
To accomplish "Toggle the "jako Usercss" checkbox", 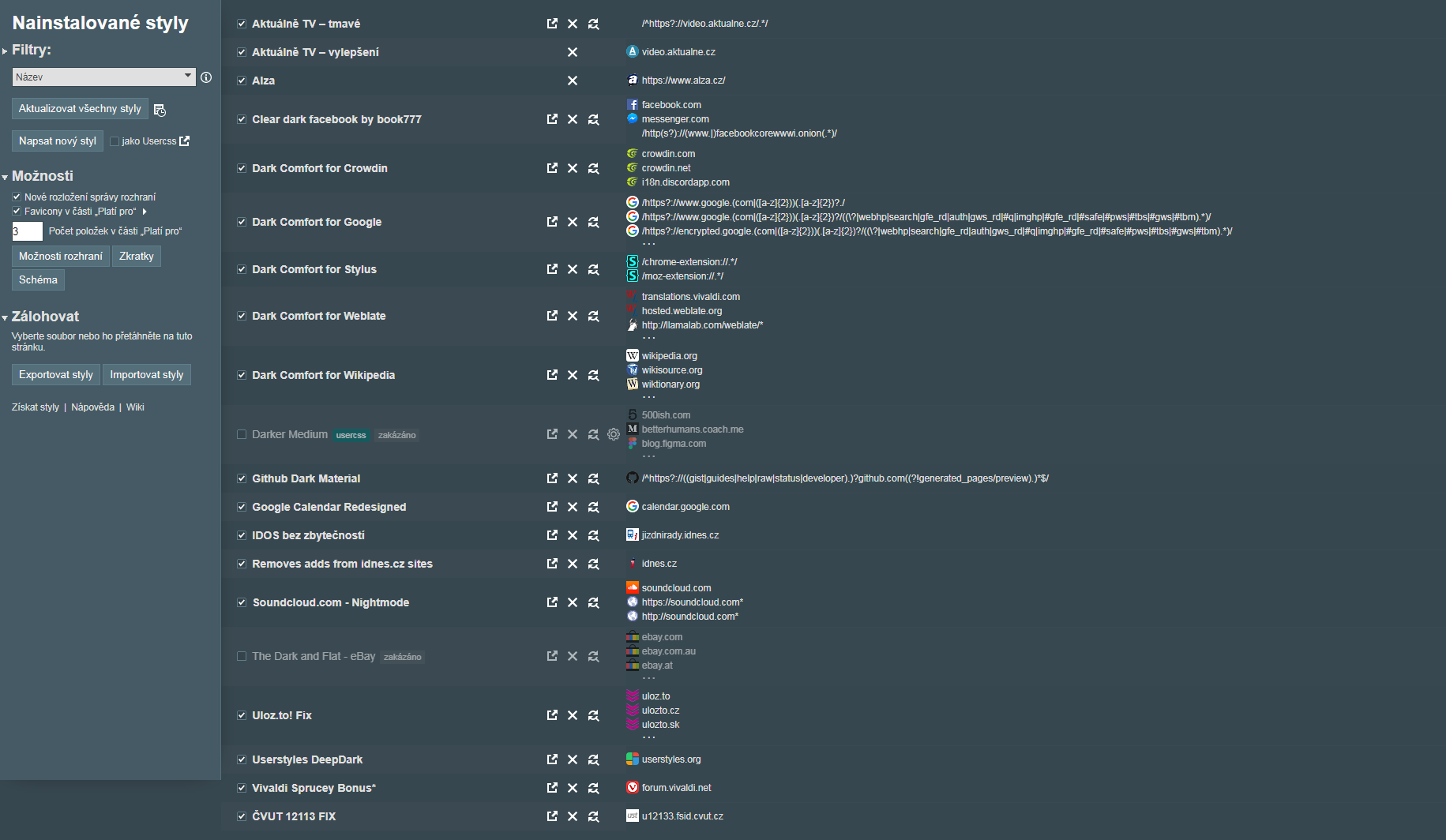I will 115,141.
